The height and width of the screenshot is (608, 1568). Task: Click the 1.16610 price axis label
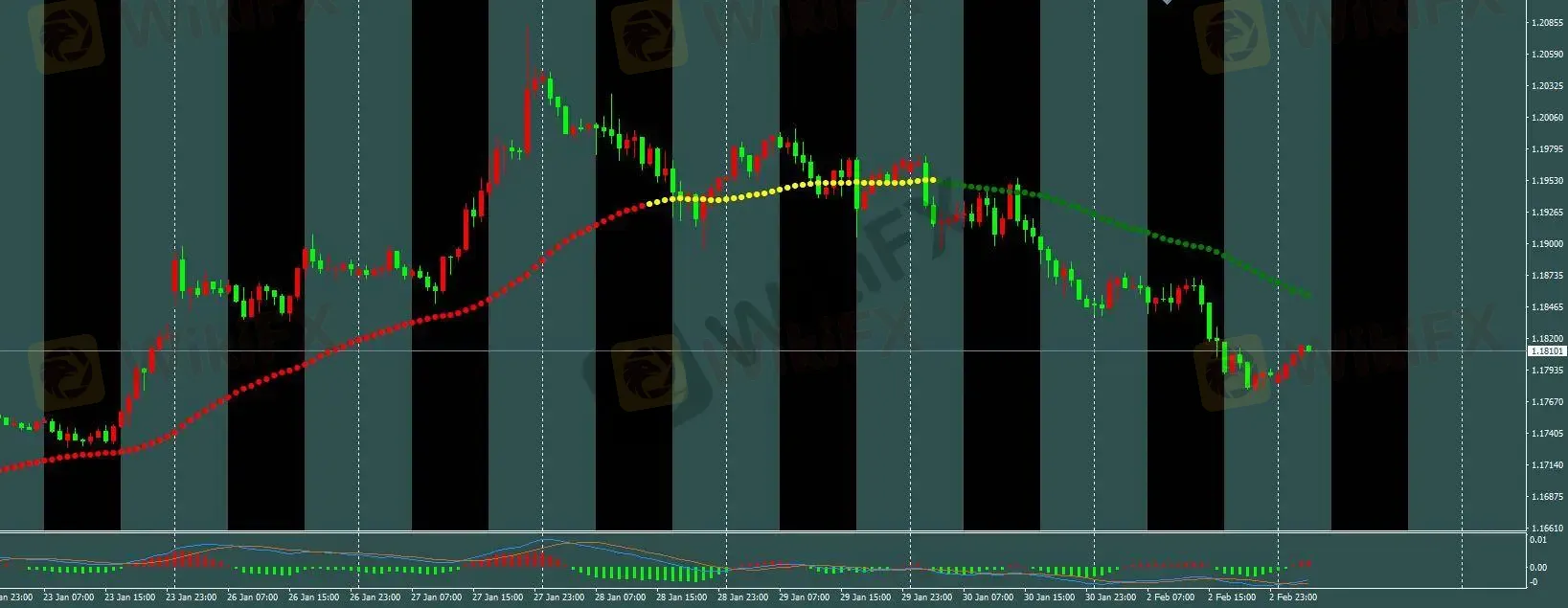click(1548, 529)
